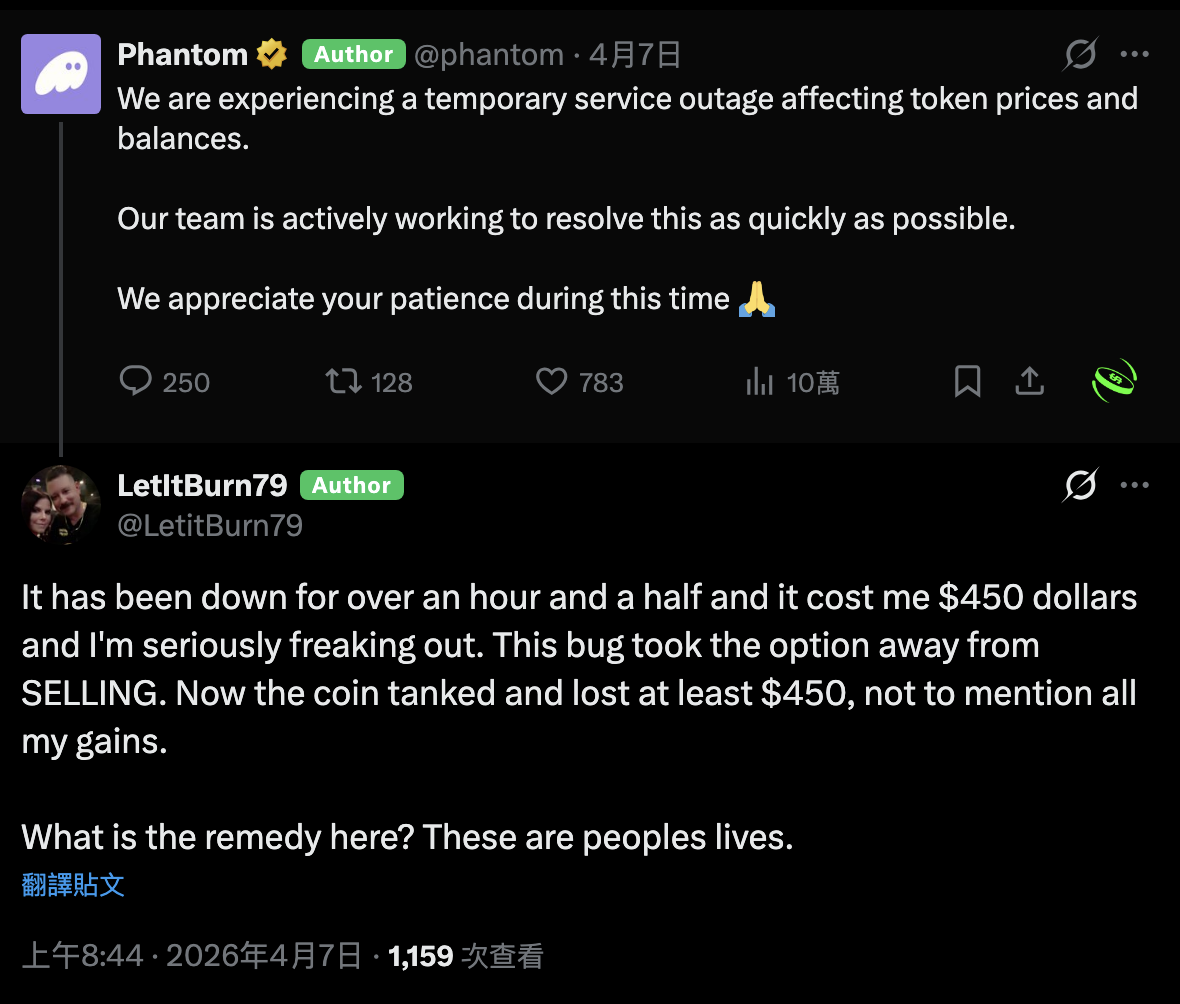1180x1004 pixels.
Task: Expand options via the ellipsis beside @LetitBurn79
Action: (x=1135, y=485)
